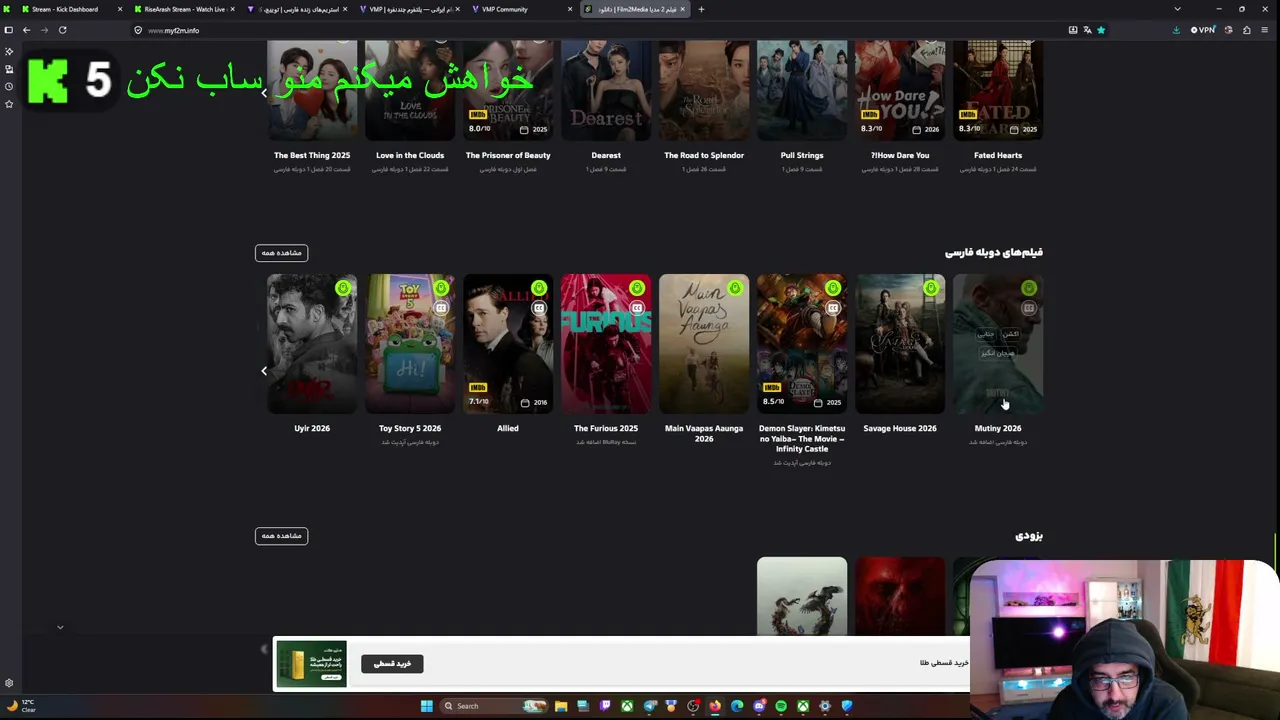Open Windows Security shield in taskbar
Viewport: 1280px width, 720px height.
coord(847,706)
